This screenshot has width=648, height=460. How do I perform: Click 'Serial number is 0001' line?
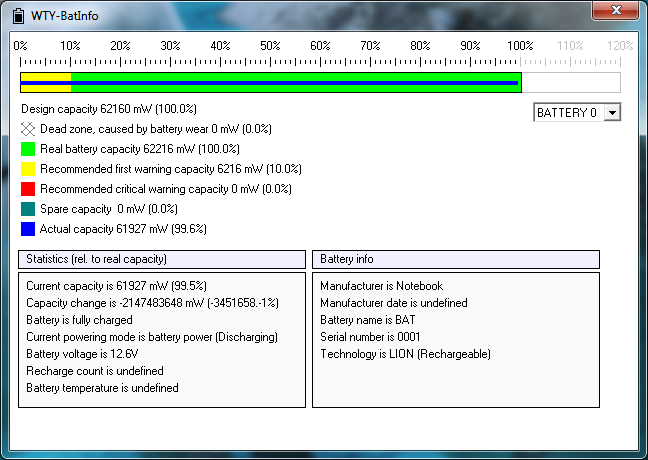click(370, 337)
